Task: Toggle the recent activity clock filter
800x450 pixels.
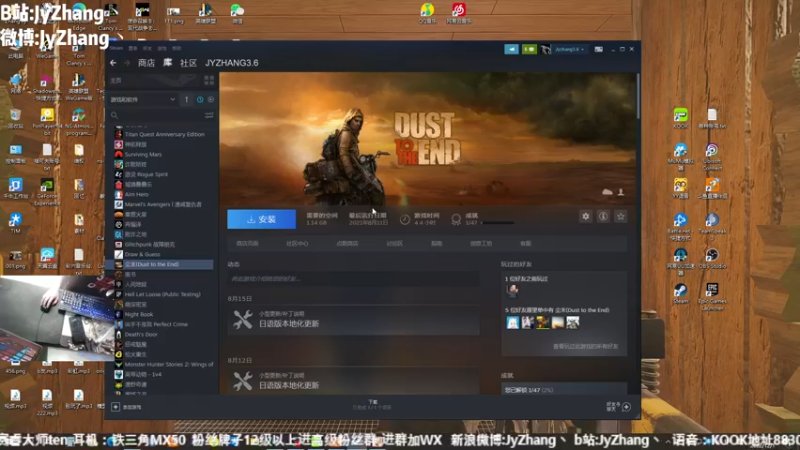Action: pyautogui.click(x=200, y=99)
